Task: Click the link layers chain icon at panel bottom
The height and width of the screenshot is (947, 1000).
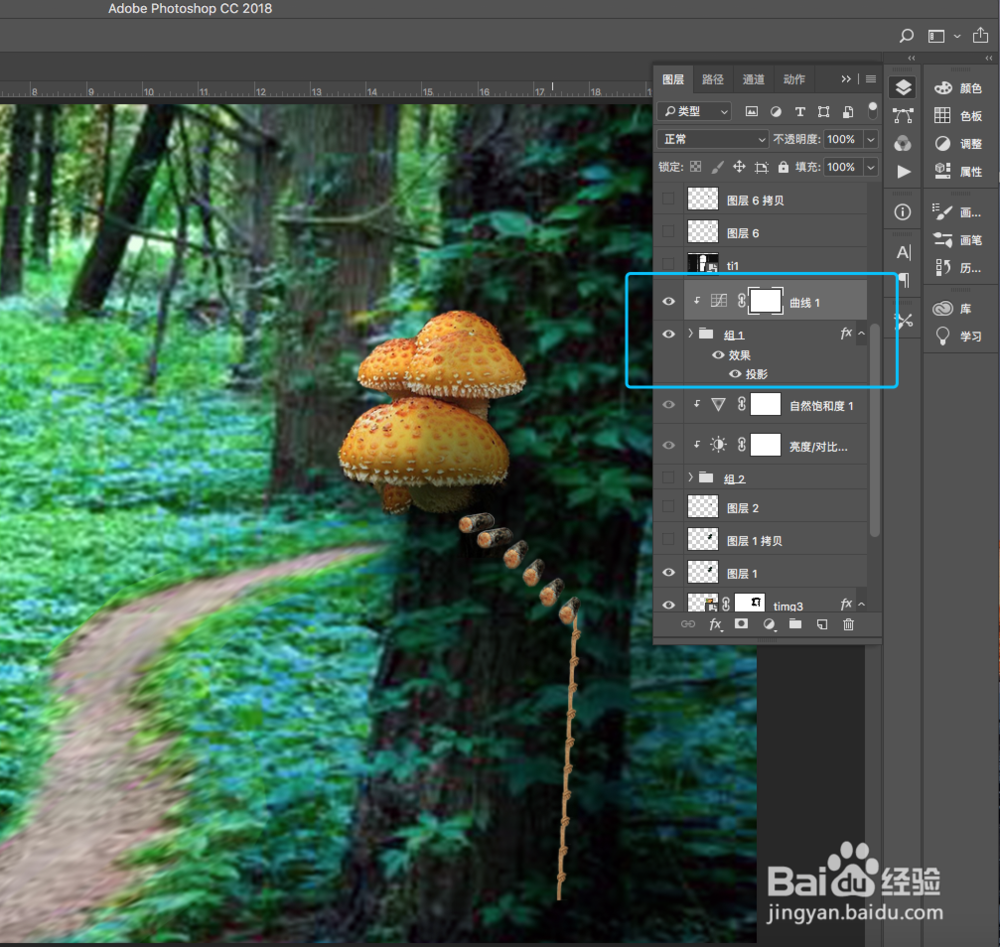Action: tap(688, 624)
